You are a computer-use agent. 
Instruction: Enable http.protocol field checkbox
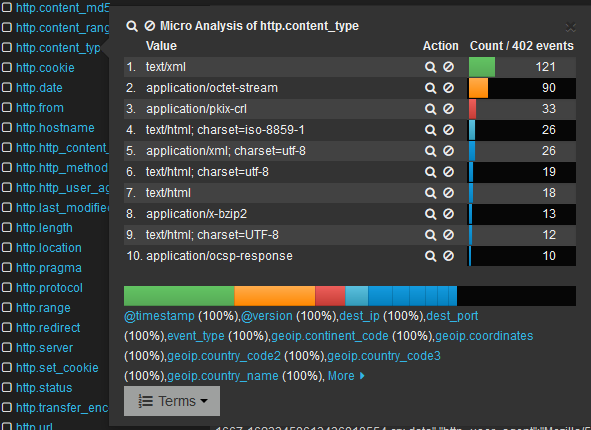(x=7, y=288)
